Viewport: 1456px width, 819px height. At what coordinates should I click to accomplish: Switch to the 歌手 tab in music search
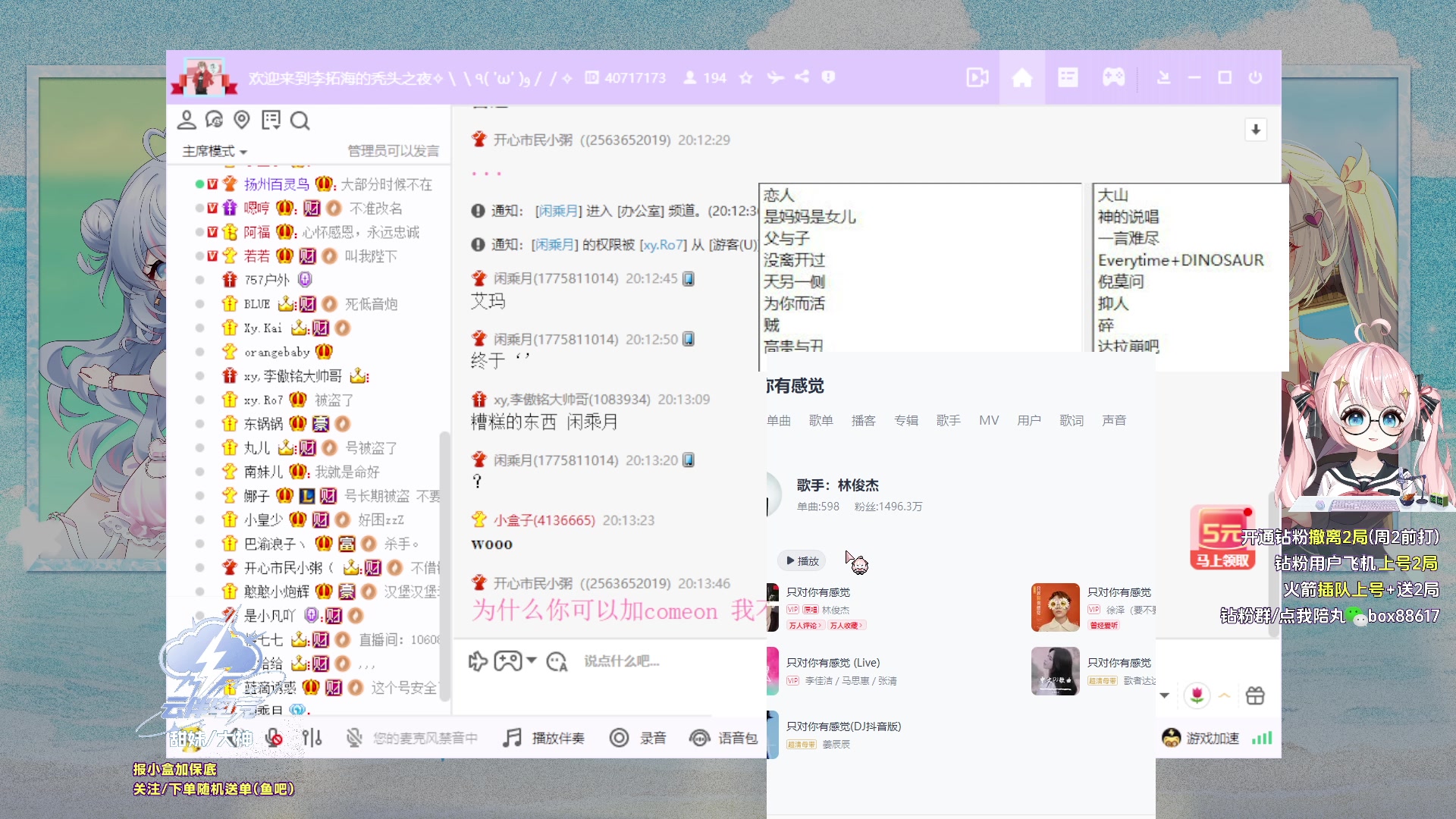(948, 419)
